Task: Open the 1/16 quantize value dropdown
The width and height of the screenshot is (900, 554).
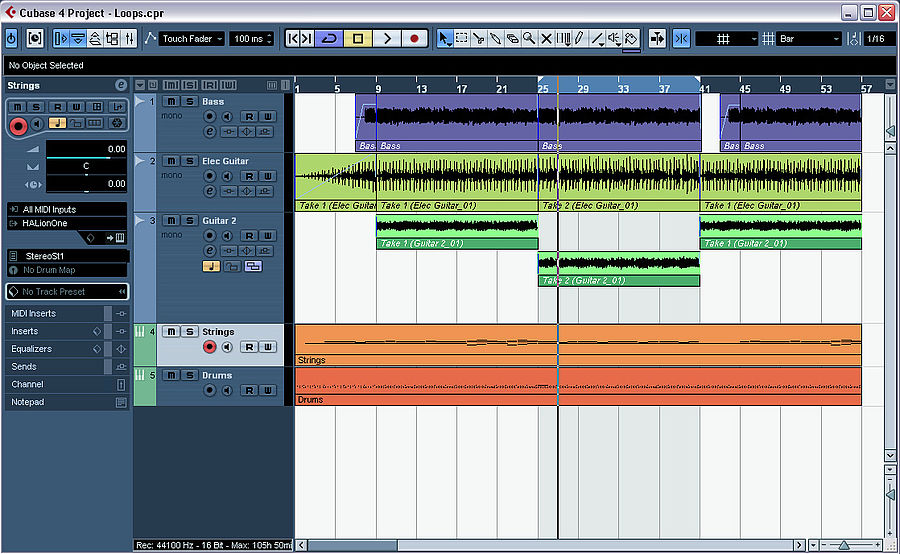Action: 878,38
